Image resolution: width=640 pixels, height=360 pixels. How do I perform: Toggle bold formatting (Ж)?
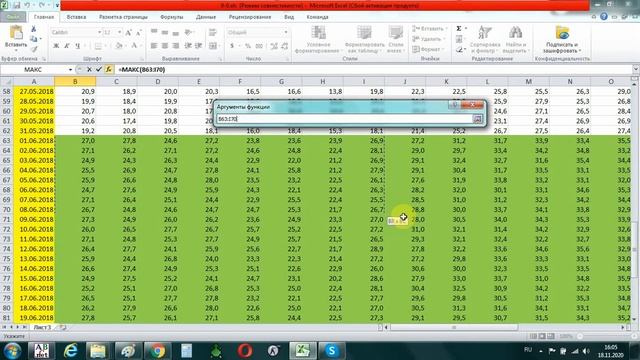tap(56, 46)
